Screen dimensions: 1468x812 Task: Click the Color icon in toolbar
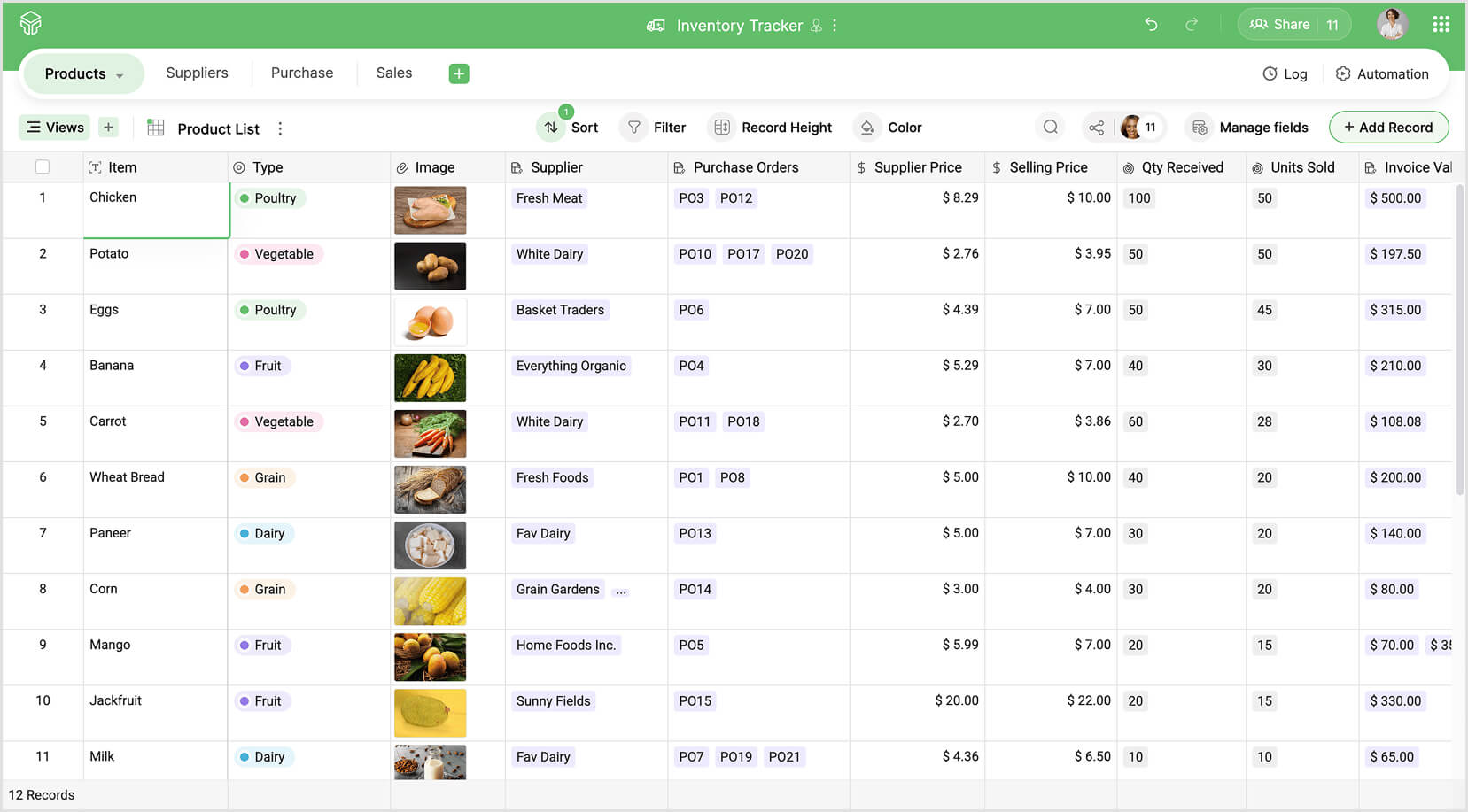tap(866, 127)
